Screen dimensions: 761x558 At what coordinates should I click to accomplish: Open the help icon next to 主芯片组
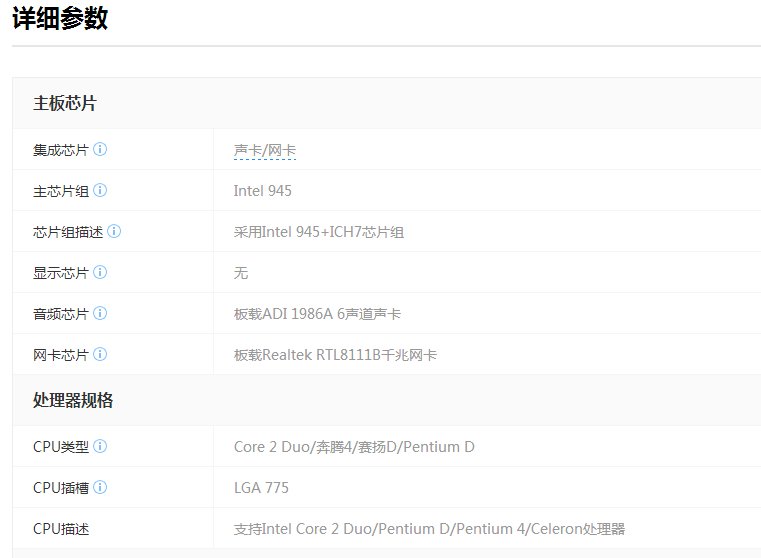click(x=100, y=191)
